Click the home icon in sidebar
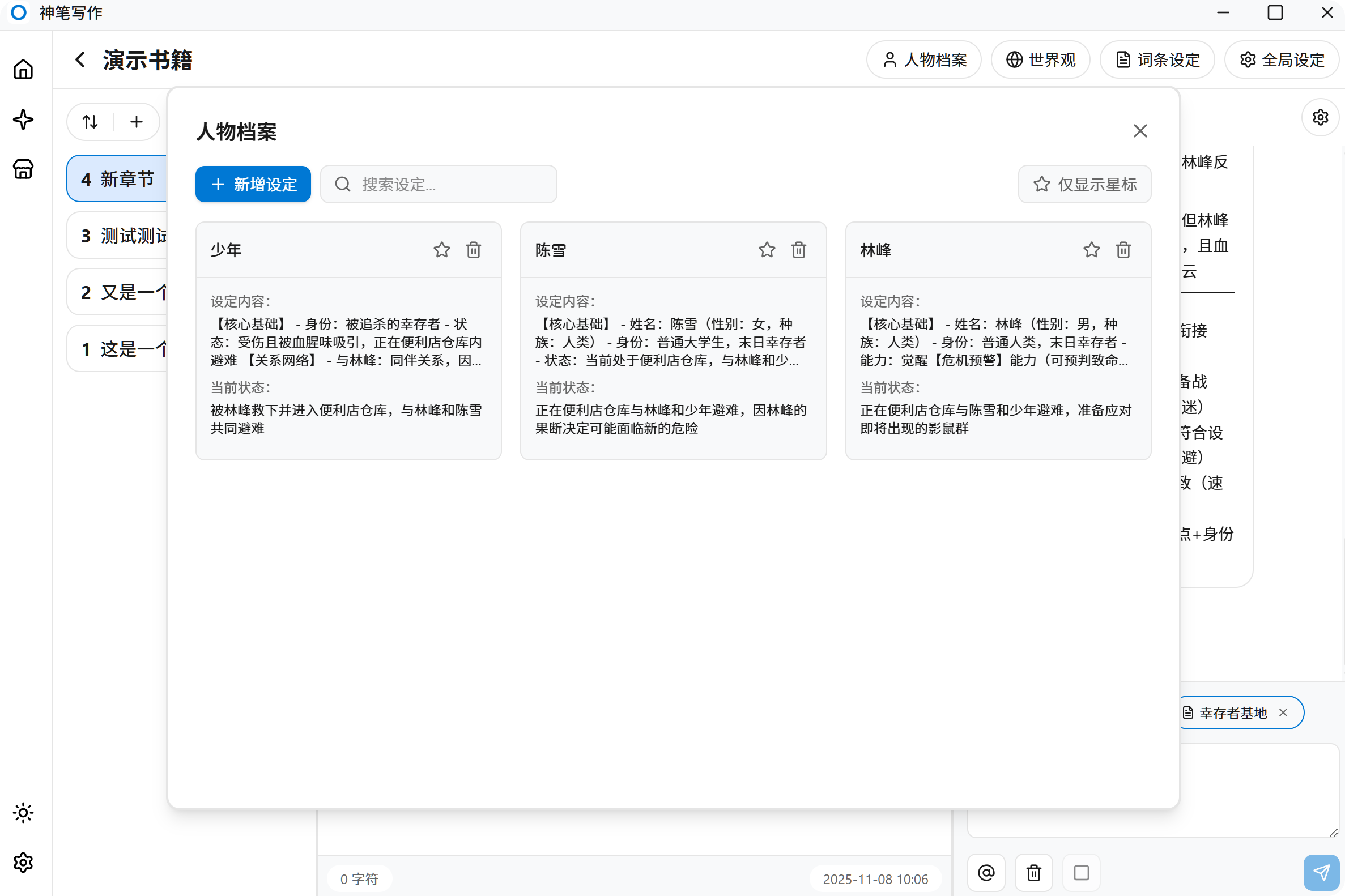Viewport: 1345px width, 896px height. point(23,69)
